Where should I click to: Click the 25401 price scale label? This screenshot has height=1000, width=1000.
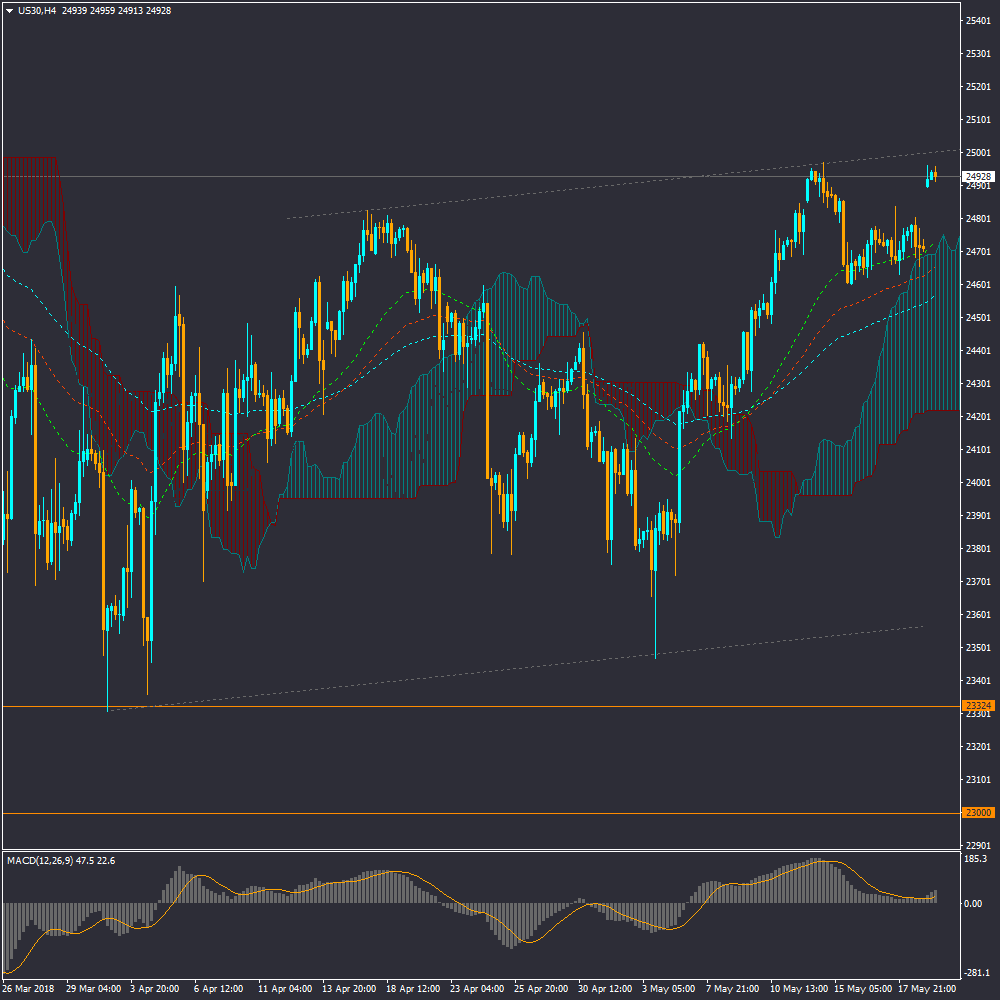coord(977,20)
